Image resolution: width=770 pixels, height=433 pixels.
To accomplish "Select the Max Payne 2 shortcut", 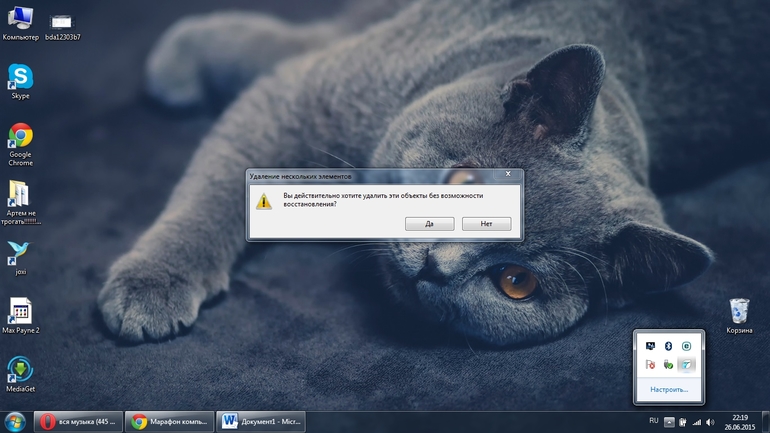I will pyautogui.click(x=20, y=311).
